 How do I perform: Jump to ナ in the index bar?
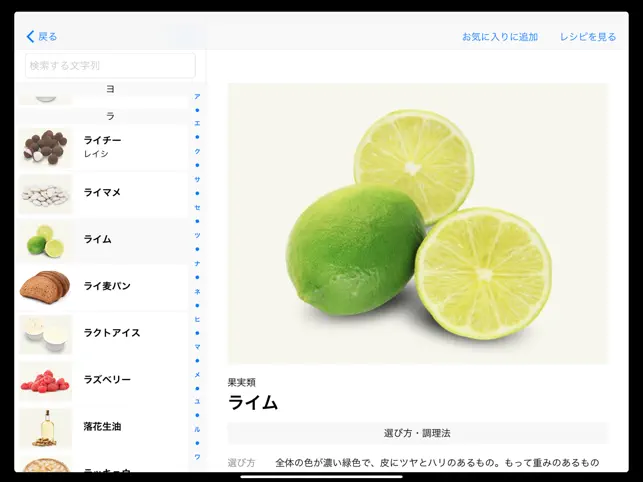197,263
